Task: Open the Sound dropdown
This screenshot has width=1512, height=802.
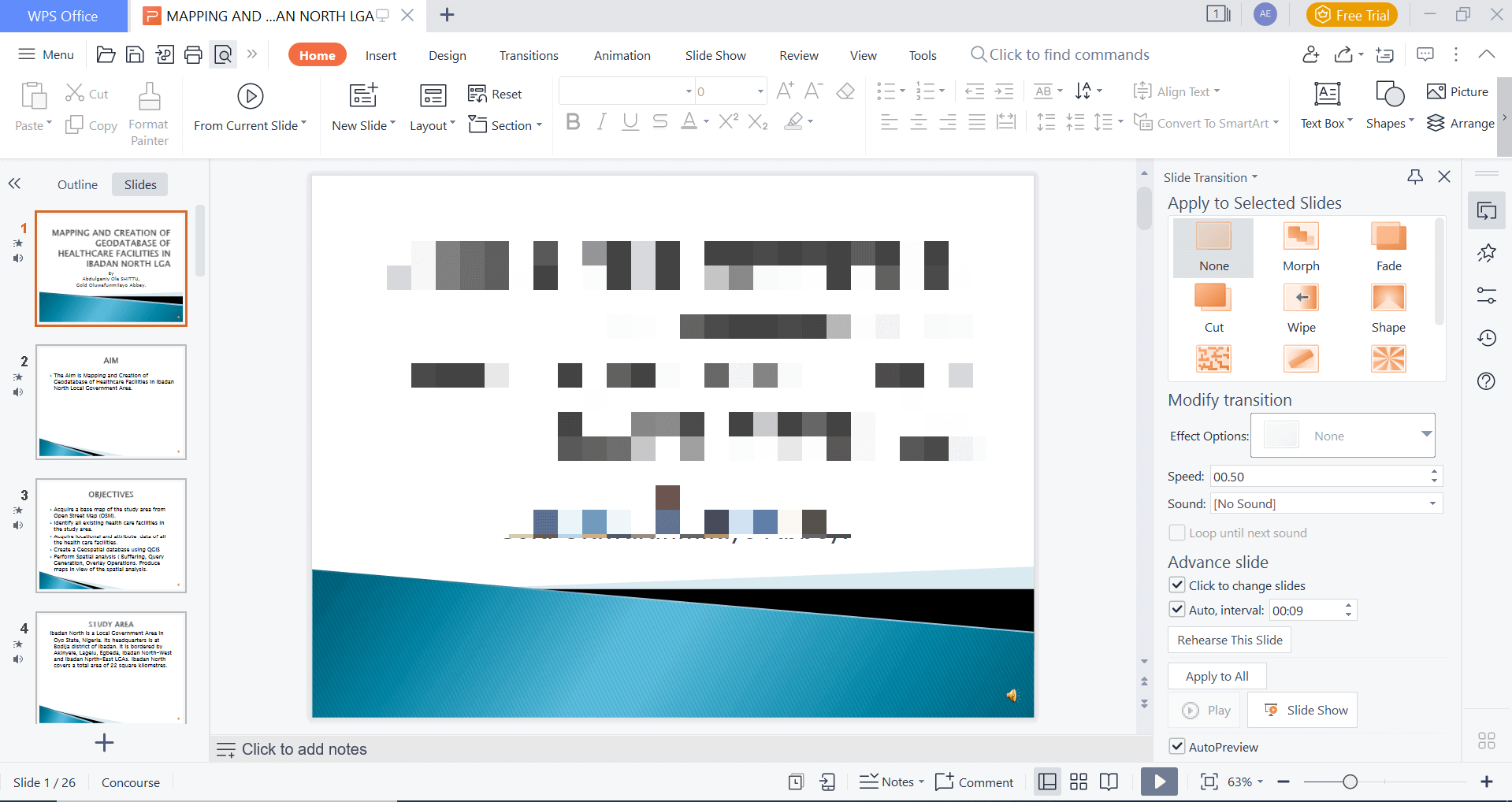Action: click(1433, 503)
